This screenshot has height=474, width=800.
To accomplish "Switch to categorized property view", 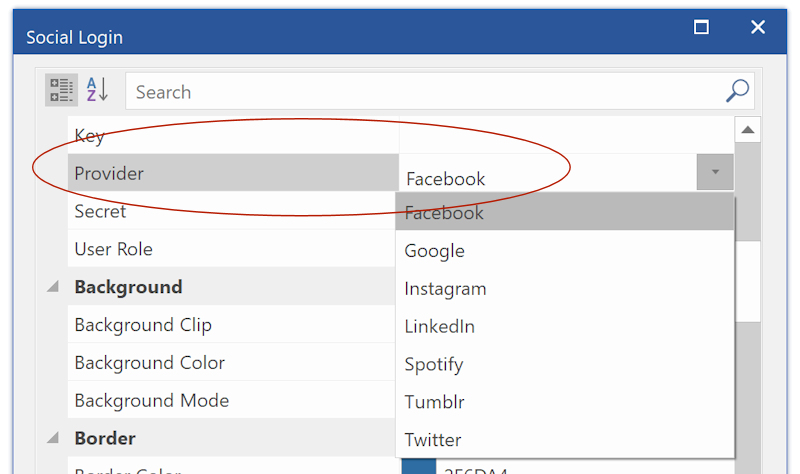I will pos(61,90).
